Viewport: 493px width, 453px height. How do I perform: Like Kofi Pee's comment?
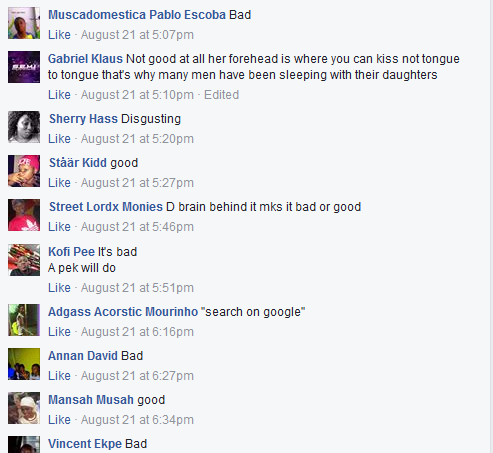pos(59,288)
